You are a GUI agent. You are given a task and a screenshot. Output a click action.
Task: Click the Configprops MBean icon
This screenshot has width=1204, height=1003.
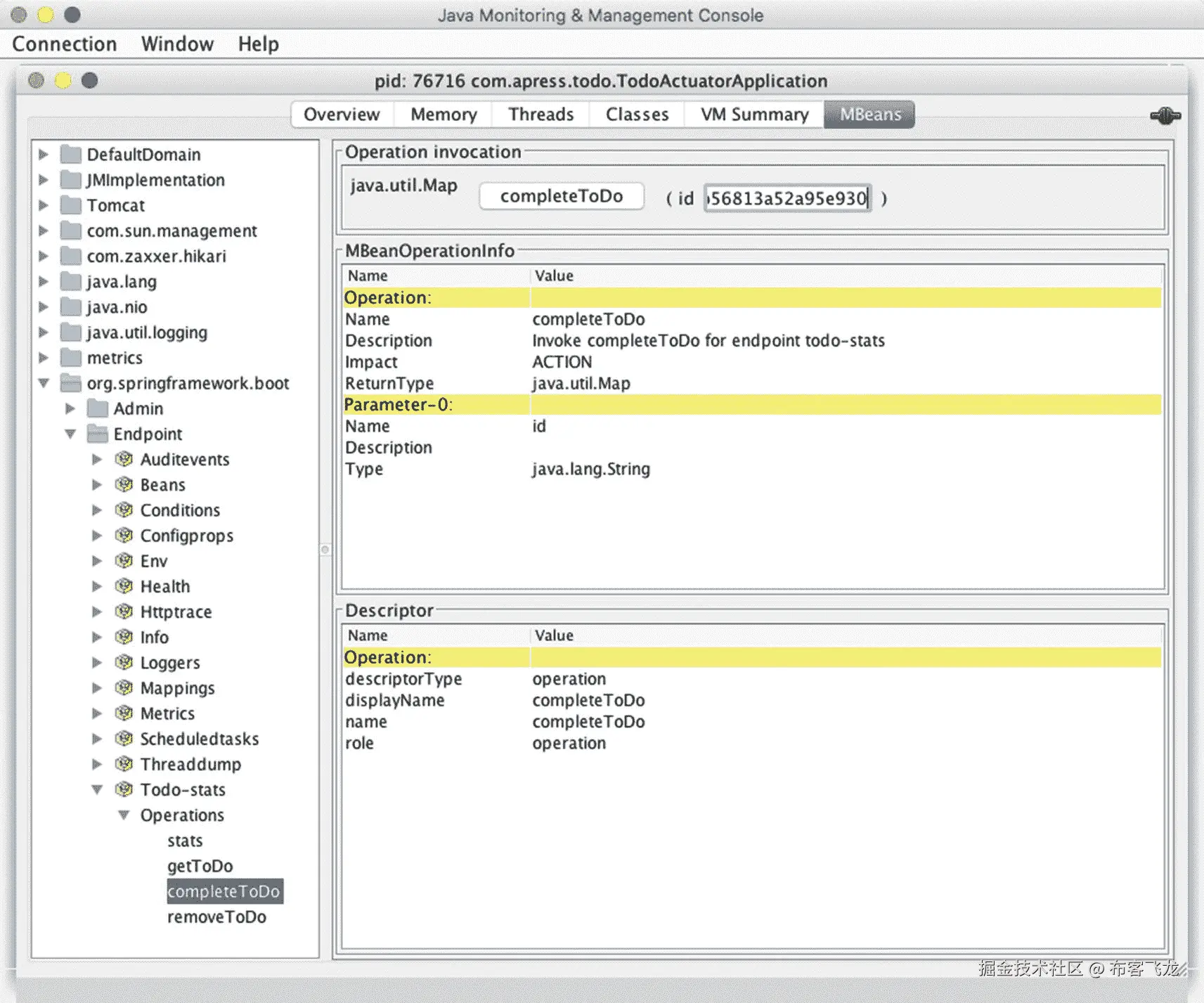point(124,535)
